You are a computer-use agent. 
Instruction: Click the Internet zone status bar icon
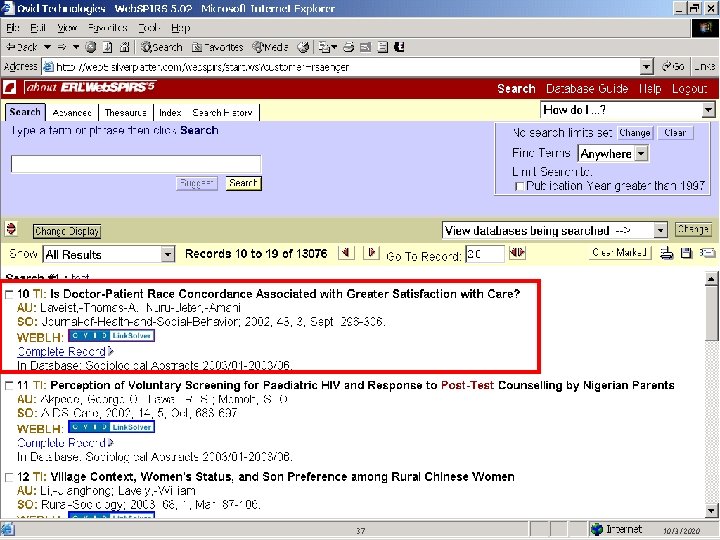pos(597,529)
